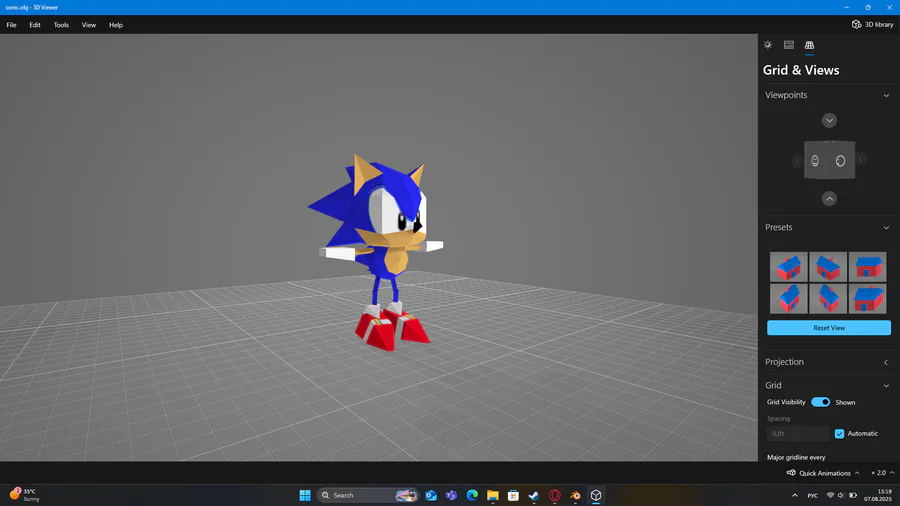Open the Help menu
The image size is (900, 506).
point(116,25)
